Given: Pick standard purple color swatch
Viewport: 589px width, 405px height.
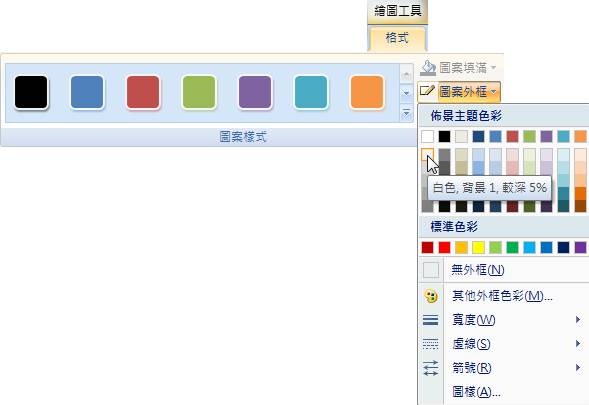Looking at the screenshot, I should coord(580,248).
